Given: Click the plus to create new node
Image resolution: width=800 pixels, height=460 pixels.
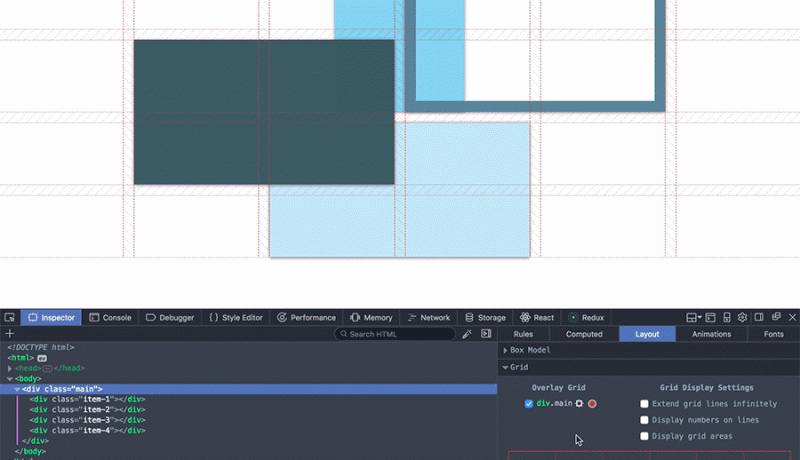Looking at the screenshot, I should pos(10,334).
